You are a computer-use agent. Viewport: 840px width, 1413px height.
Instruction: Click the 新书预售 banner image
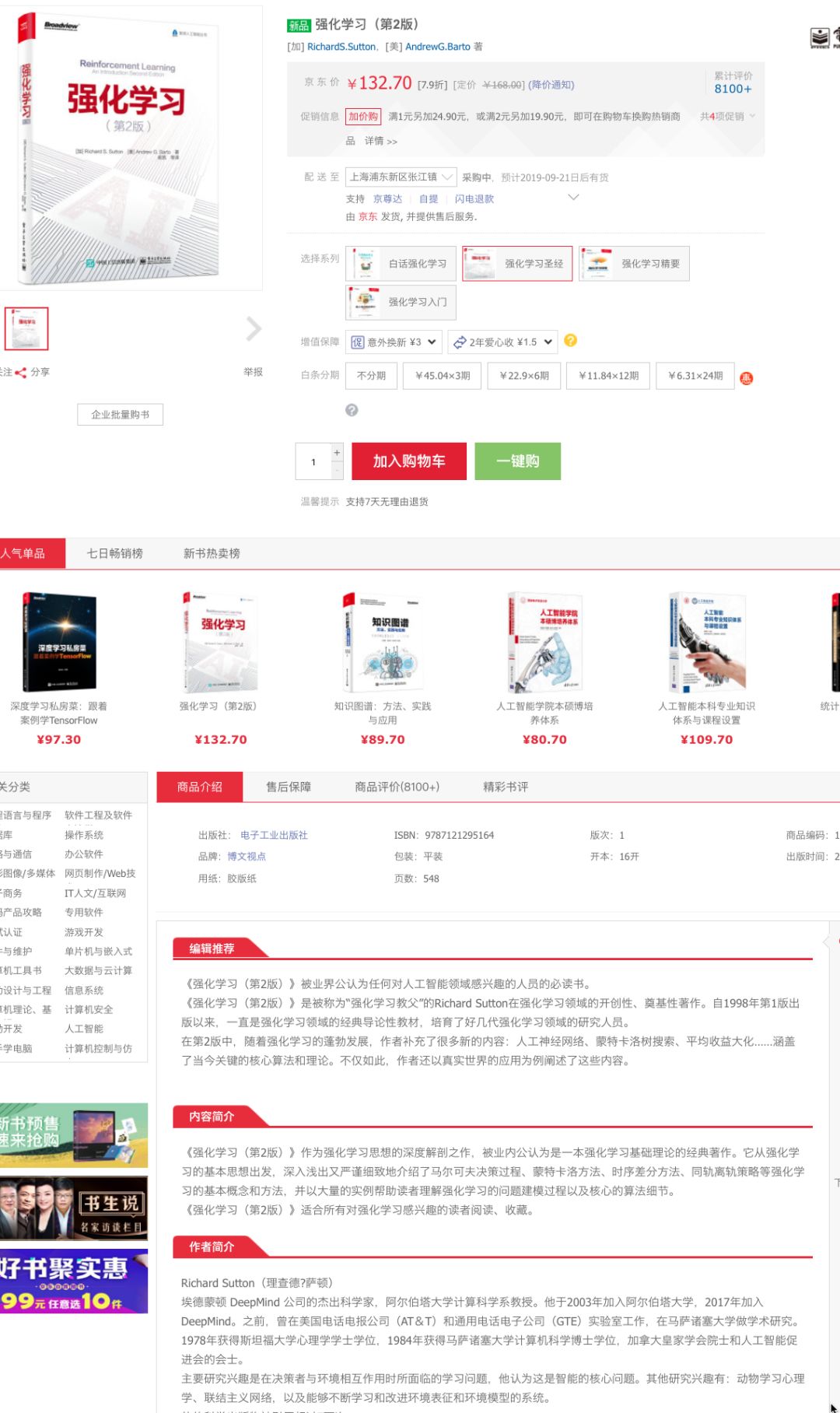pos(74,1135)
